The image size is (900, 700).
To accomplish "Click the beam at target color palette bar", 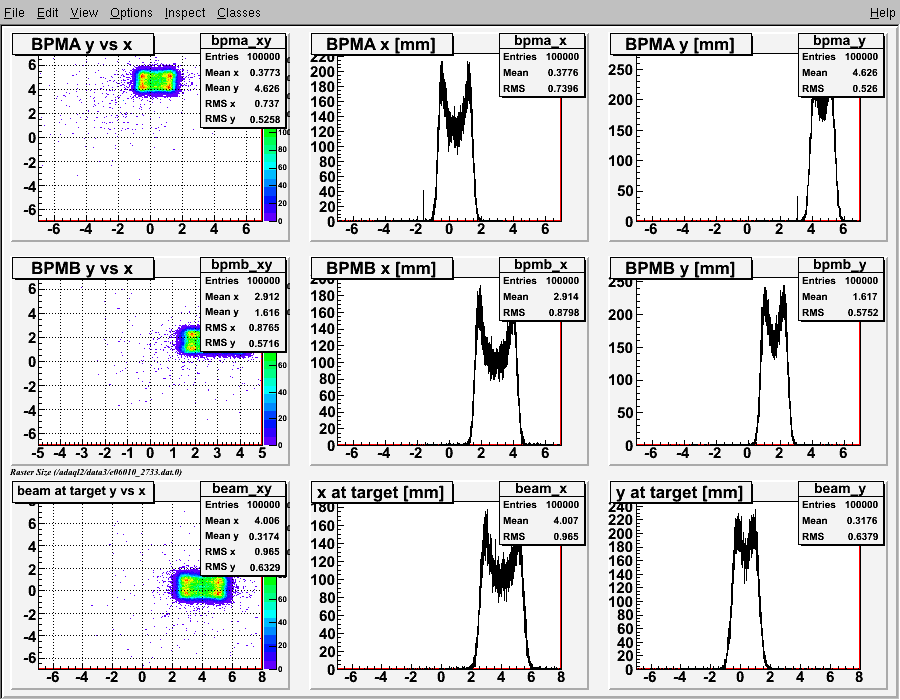I will pos(270,623).
